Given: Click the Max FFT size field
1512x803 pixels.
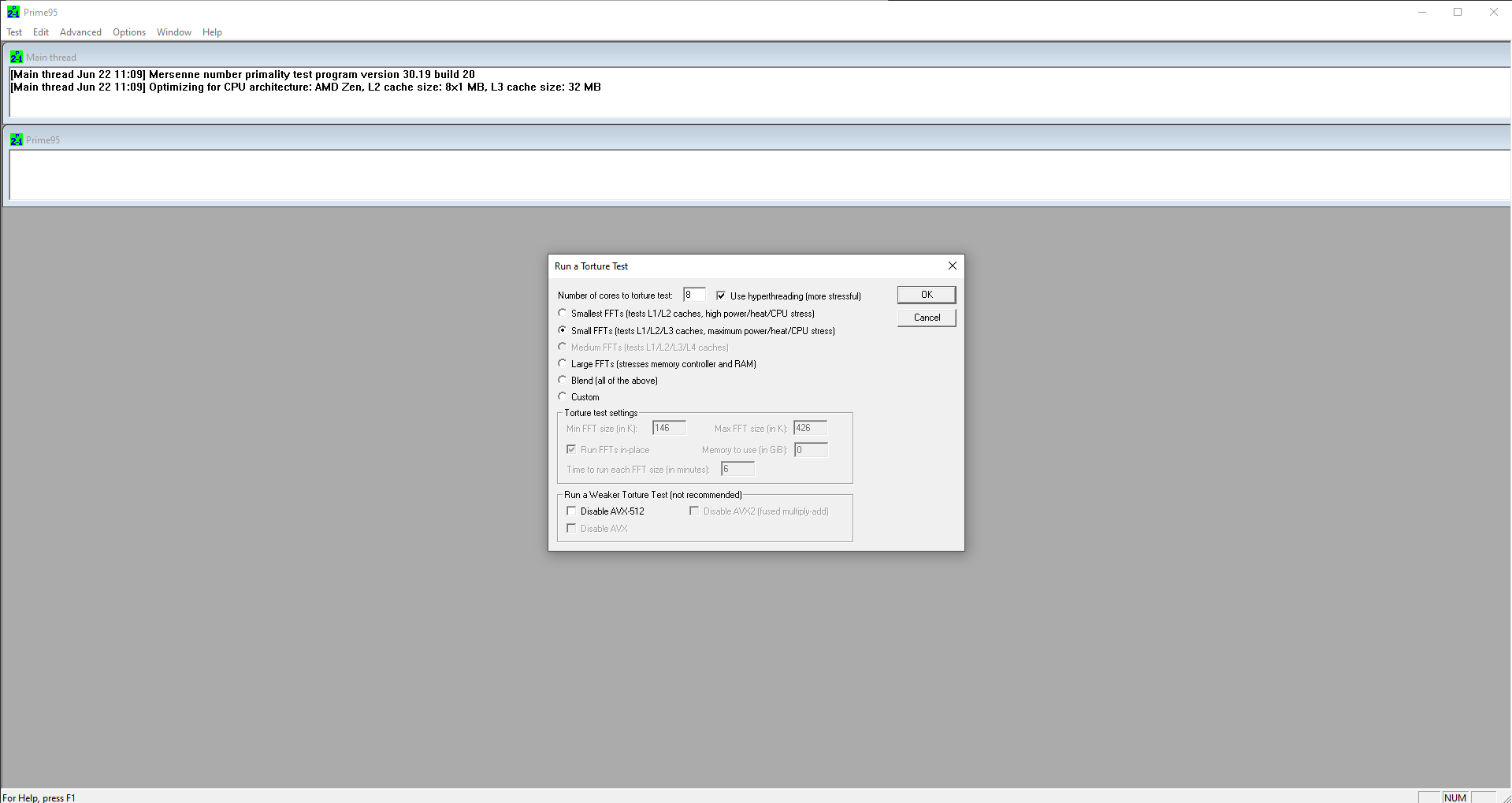Looking at the screenshot, I should [810, 428].
